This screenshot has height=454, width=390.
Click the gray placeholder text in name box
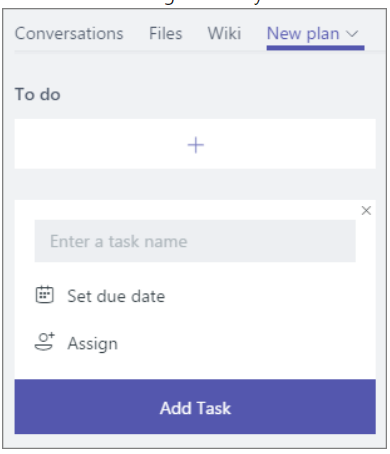119,241
